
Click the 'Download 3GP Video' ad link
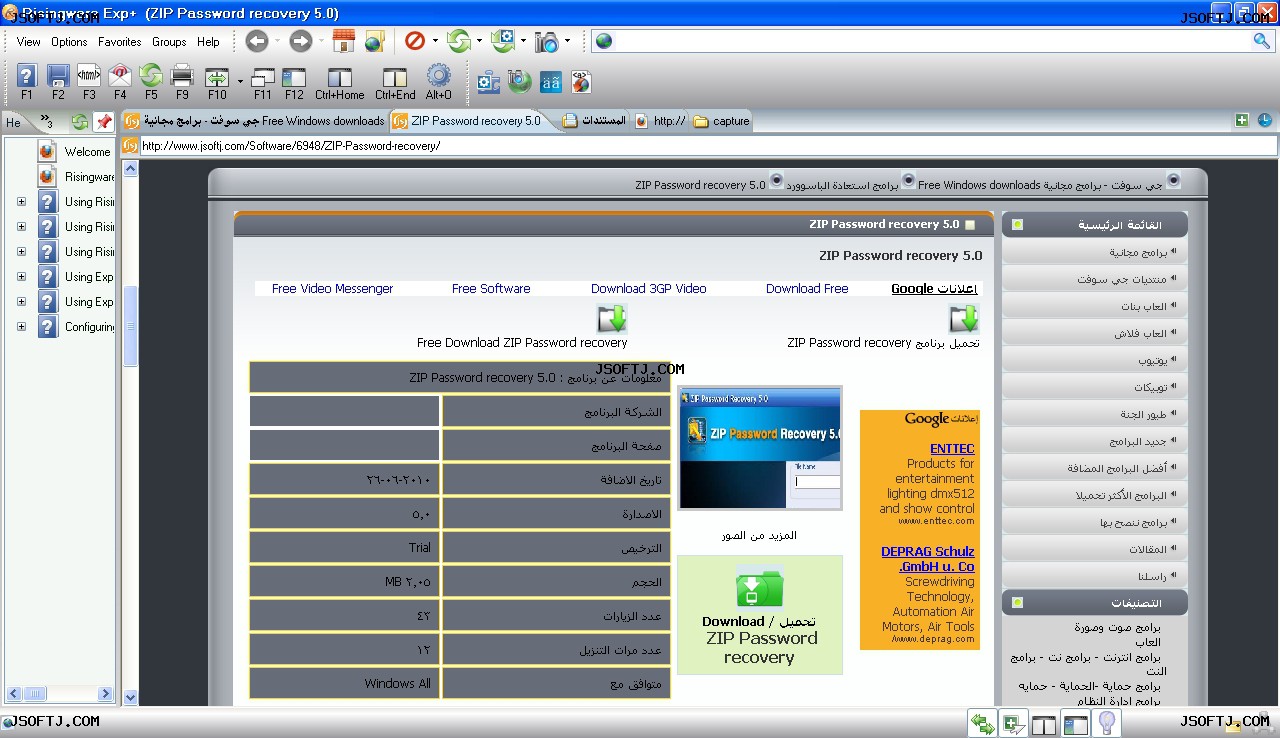click(x=648, y=289)
